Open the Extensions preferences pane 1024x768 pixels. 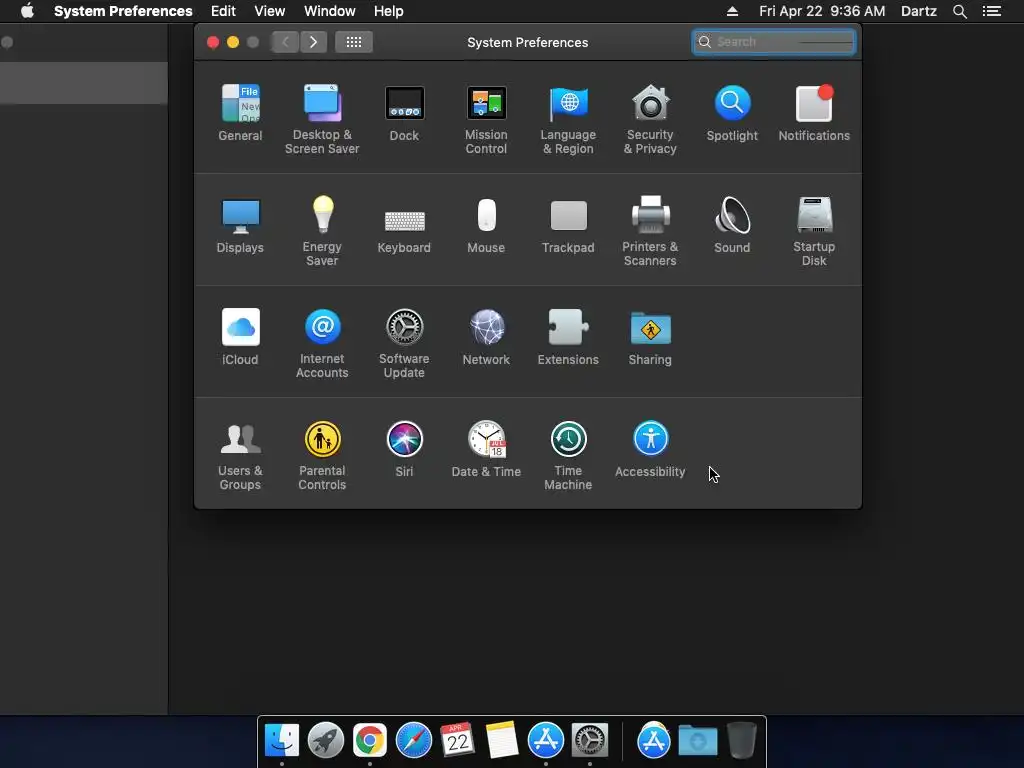click(x=568, y=336)
